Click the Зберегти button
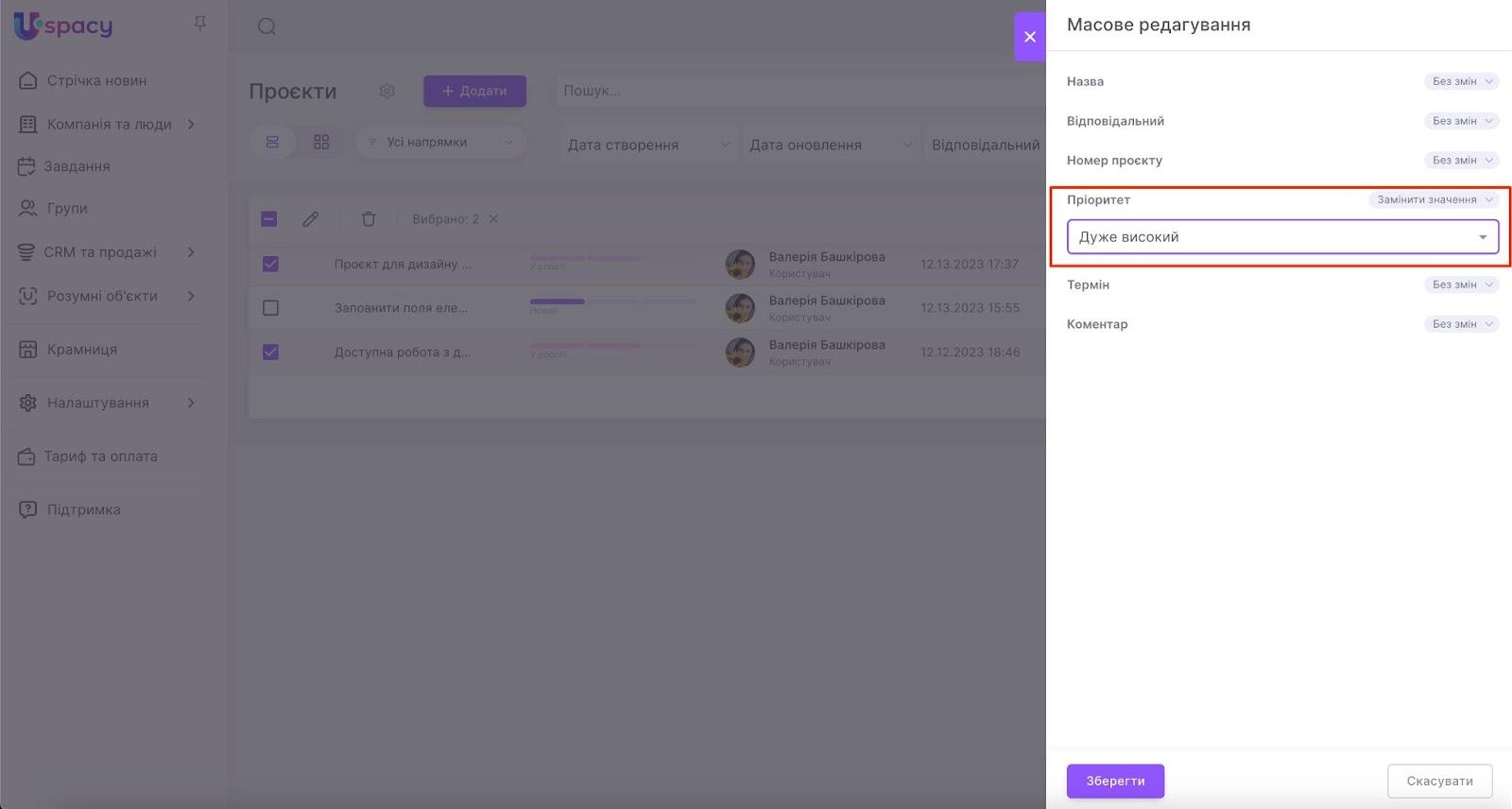This screenshot has width=1512, height=809. (1115, 782)
